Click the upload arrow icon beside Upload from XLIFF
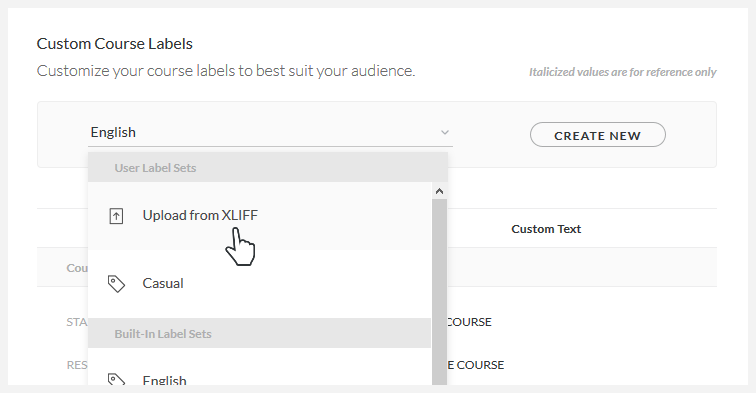The image size is (756, 393). tap(116, 216)
